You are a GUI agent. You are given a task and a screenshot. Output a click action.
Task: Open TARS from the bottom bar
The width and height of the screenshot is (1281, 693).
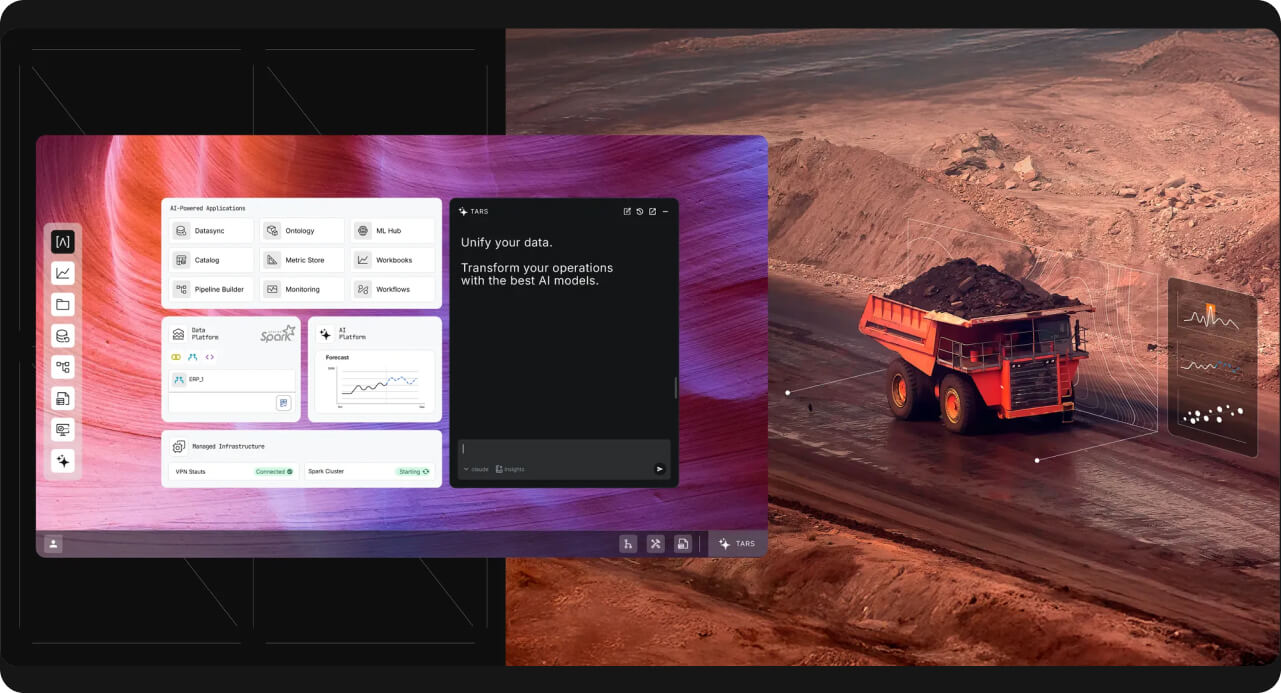point(737,544)
